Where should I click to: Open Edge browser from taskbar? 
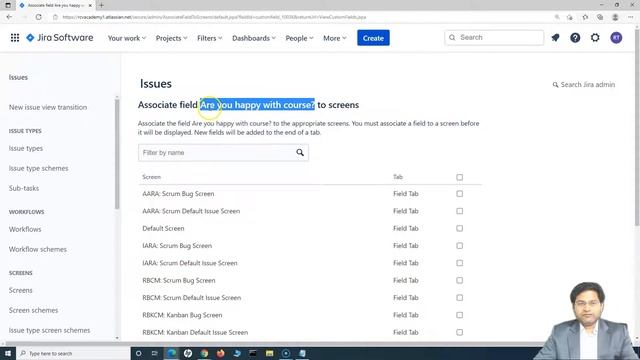[x=171, y=353]
